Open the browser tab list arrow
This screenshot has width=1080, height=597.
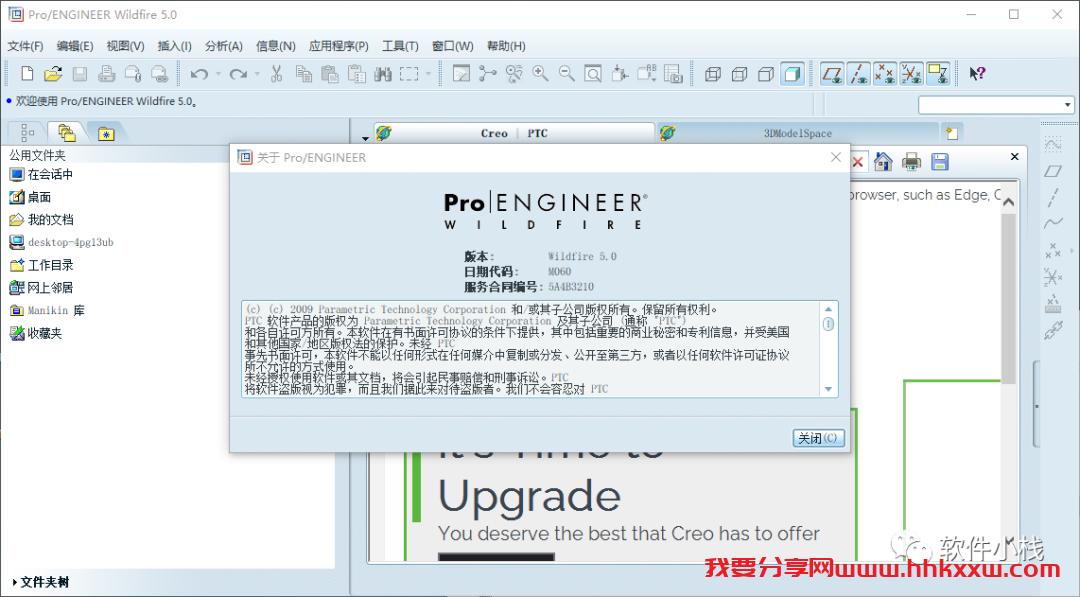365,138
